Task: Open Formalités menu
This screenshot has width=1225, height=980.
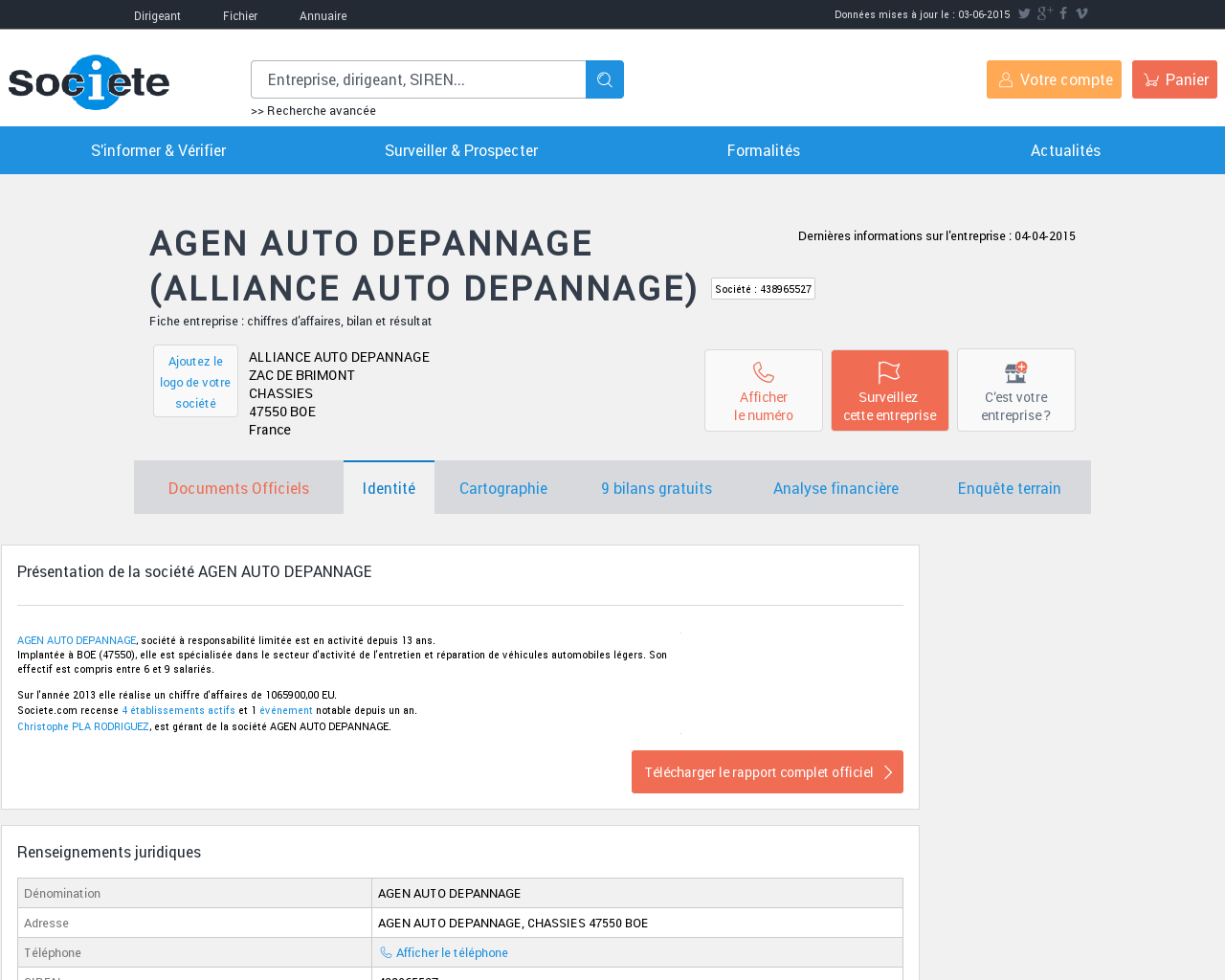Action: pyautogui.click(x=764, y=150)
